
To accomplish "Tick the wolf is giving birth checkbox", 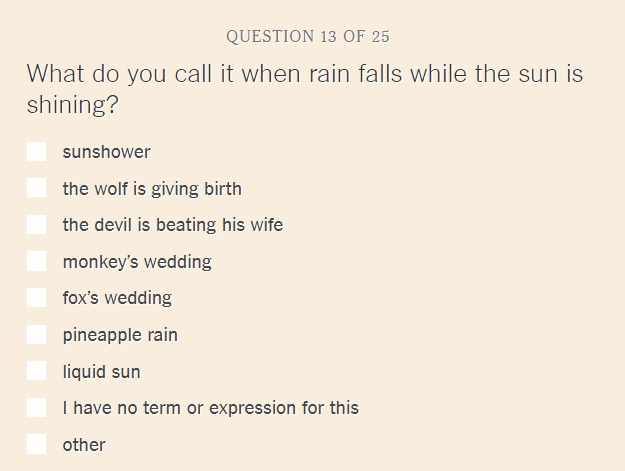I will tap(36, 188).
